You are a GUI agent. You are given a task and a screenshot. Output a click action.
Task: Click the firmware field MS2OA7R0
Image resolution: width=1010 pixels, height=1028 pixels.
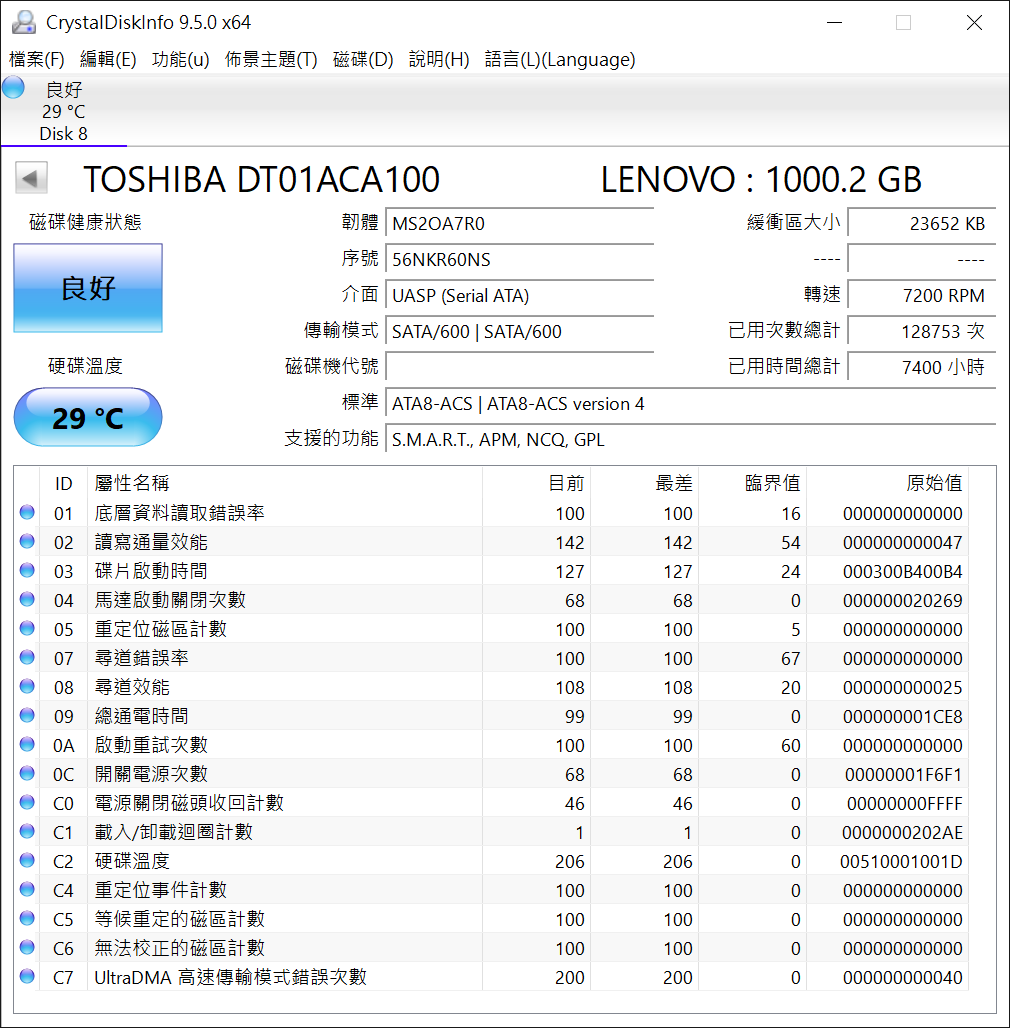tap(520, 224)
